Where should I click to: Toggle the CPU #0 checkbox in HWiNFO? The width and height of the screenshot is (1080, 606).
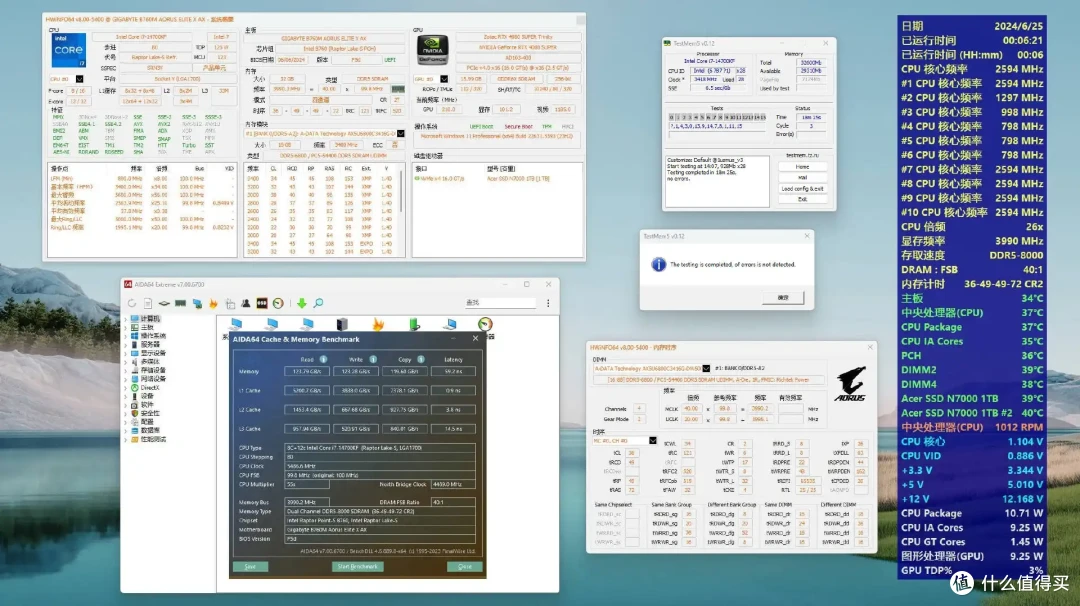click(x=79, y=79)
